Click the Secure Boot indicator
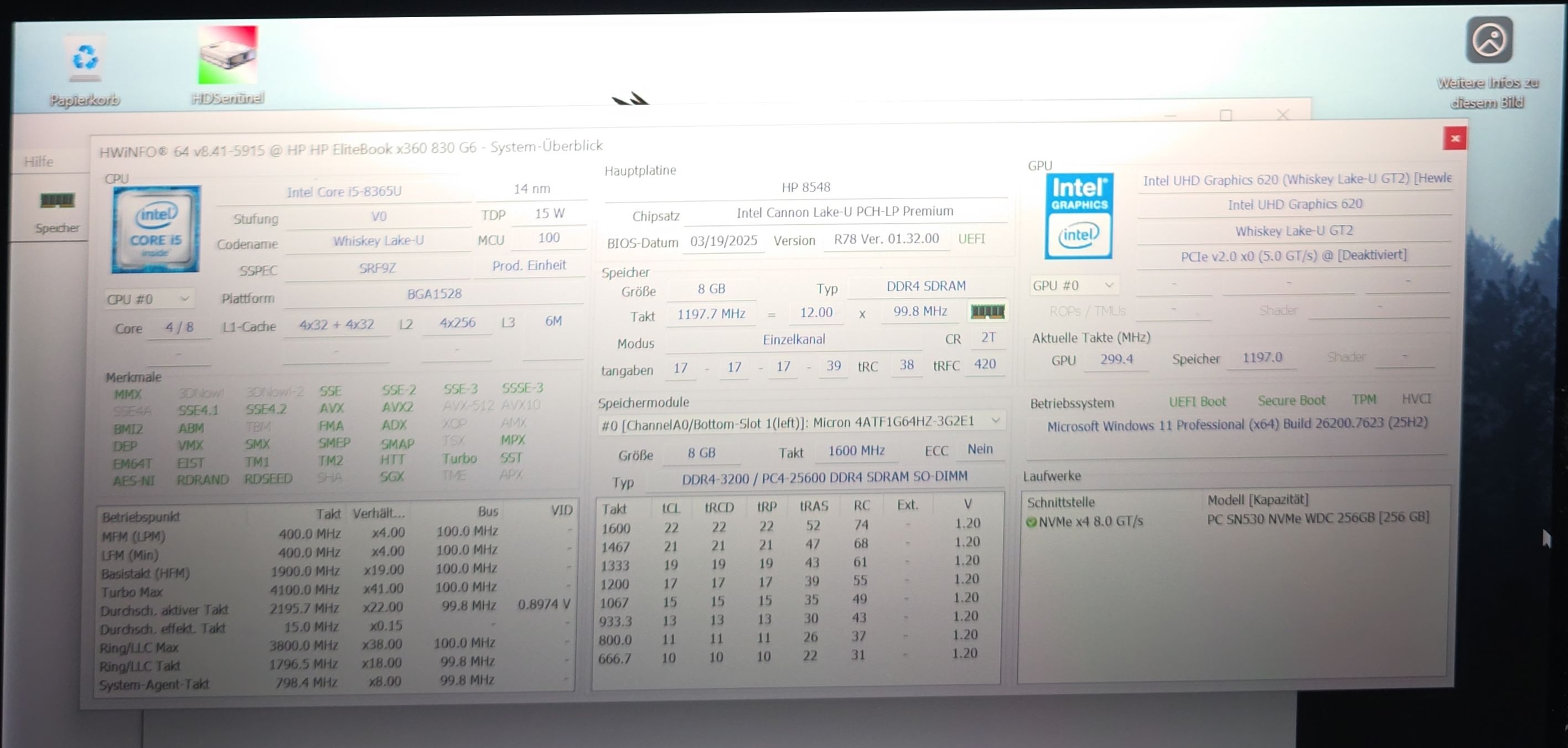1568x748 pixels. [1291, 400]
